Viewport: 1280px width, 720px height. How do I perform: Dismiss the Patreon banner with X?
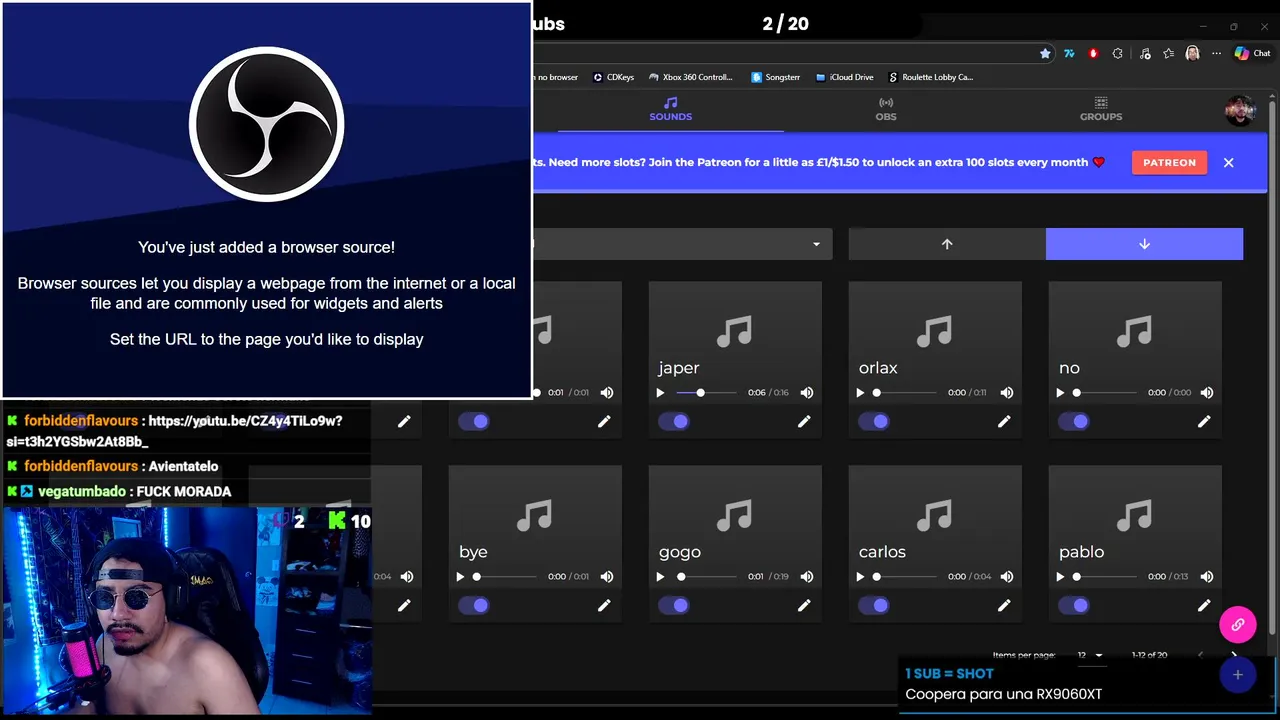[x=1229, y=162]
